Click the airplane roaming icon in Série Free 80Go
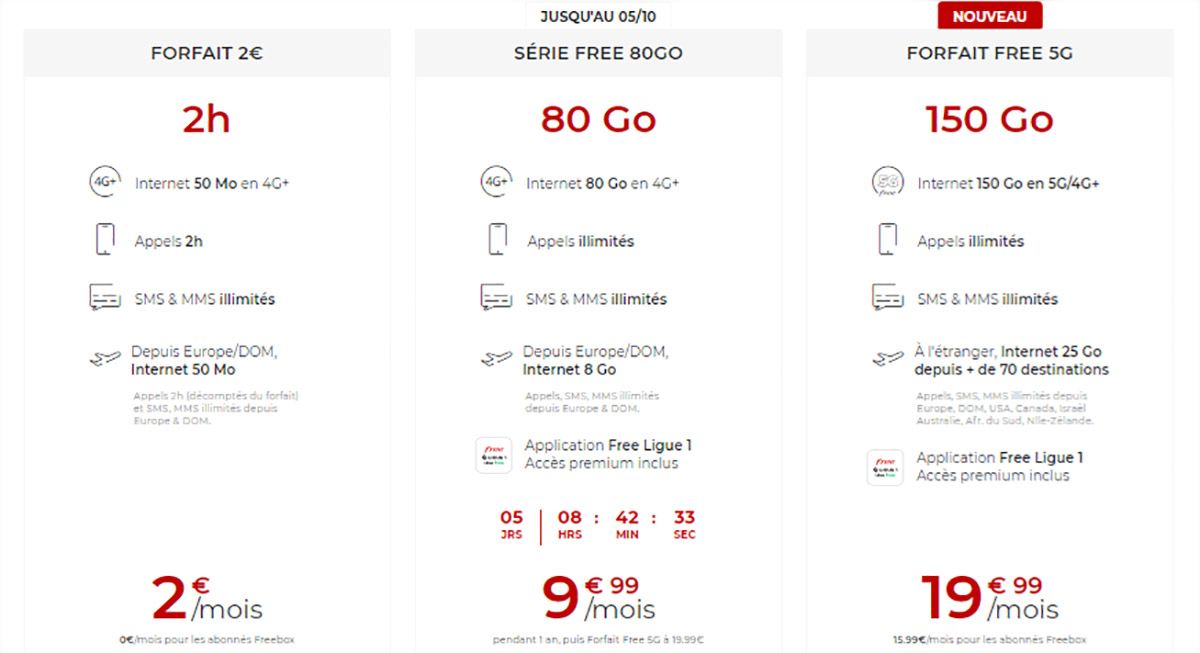The height and width of the screenshot is (653, 1200). click(x=496, y=358)
